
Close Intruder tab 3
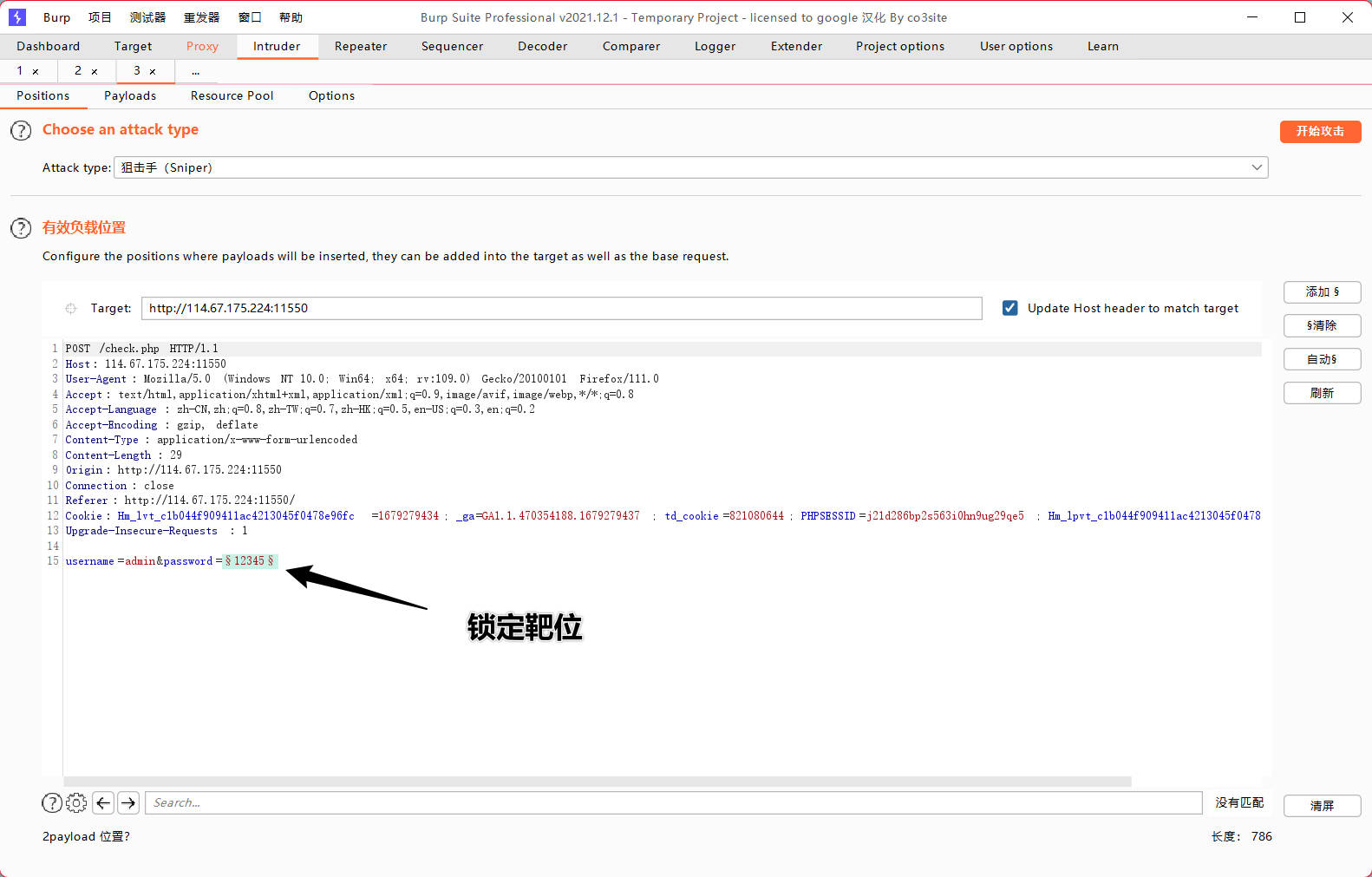click(x=153, y=72)
